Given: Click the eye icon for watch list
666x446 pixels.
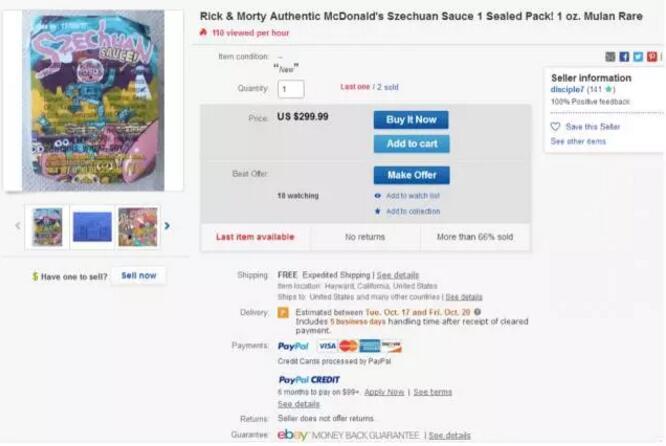Looking at the screenshot, I should pyautogui.click(x=378, y=196).
